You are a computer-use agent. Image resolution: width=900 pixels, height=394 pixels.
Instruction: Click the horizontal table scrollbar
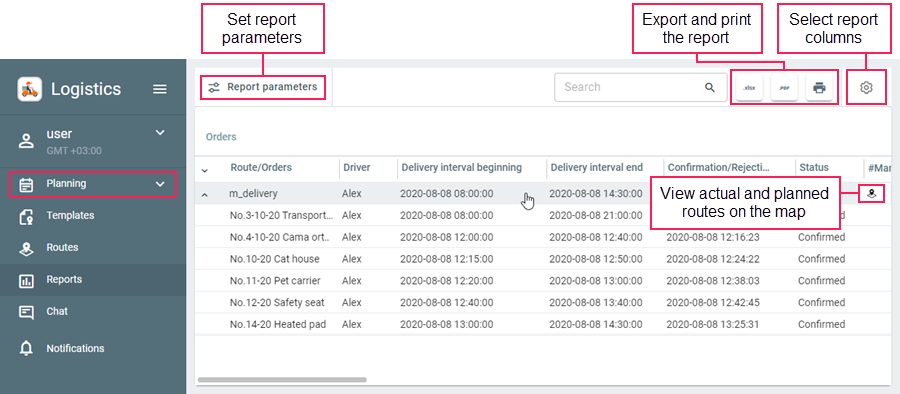pyautogui.click(x=282, y=380)
